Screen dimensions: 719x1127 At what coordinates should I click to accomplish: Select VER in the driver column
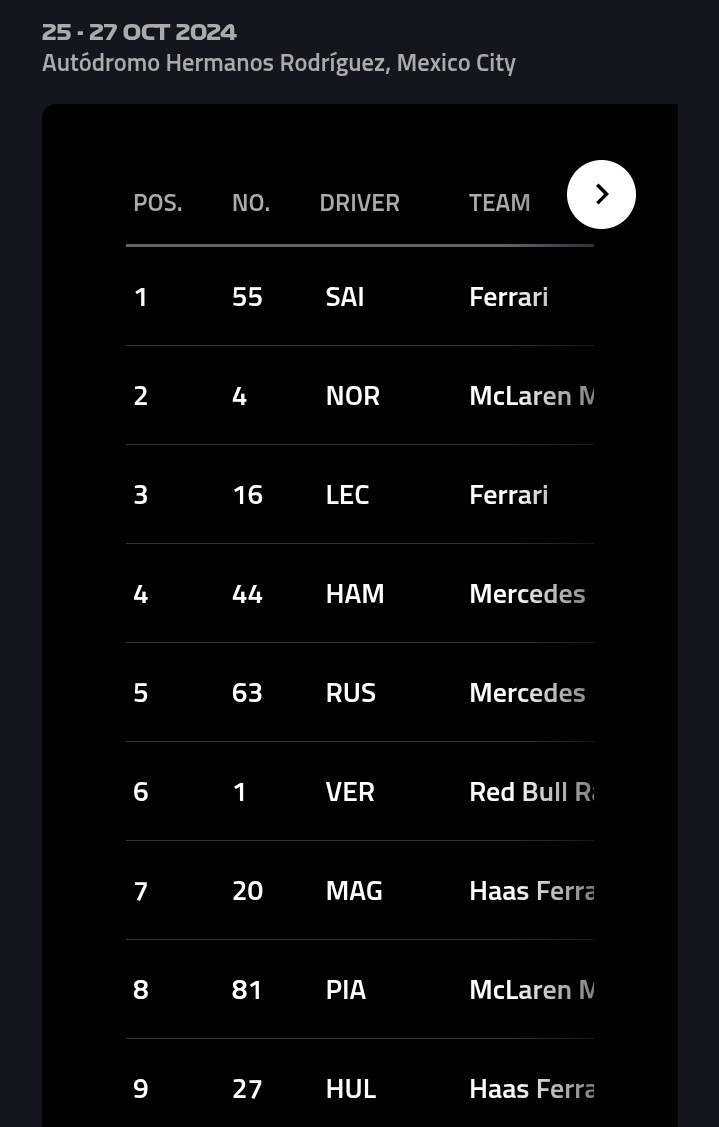click(x=350, y=792)
